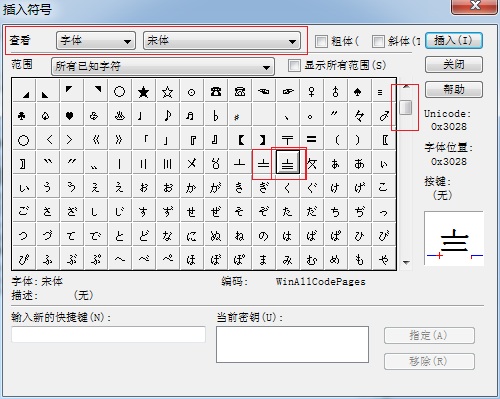The height and width of the screenshot is (399, 500).
Task: Open the 字体 view type dropdown
Action: [x=96, y=41]
